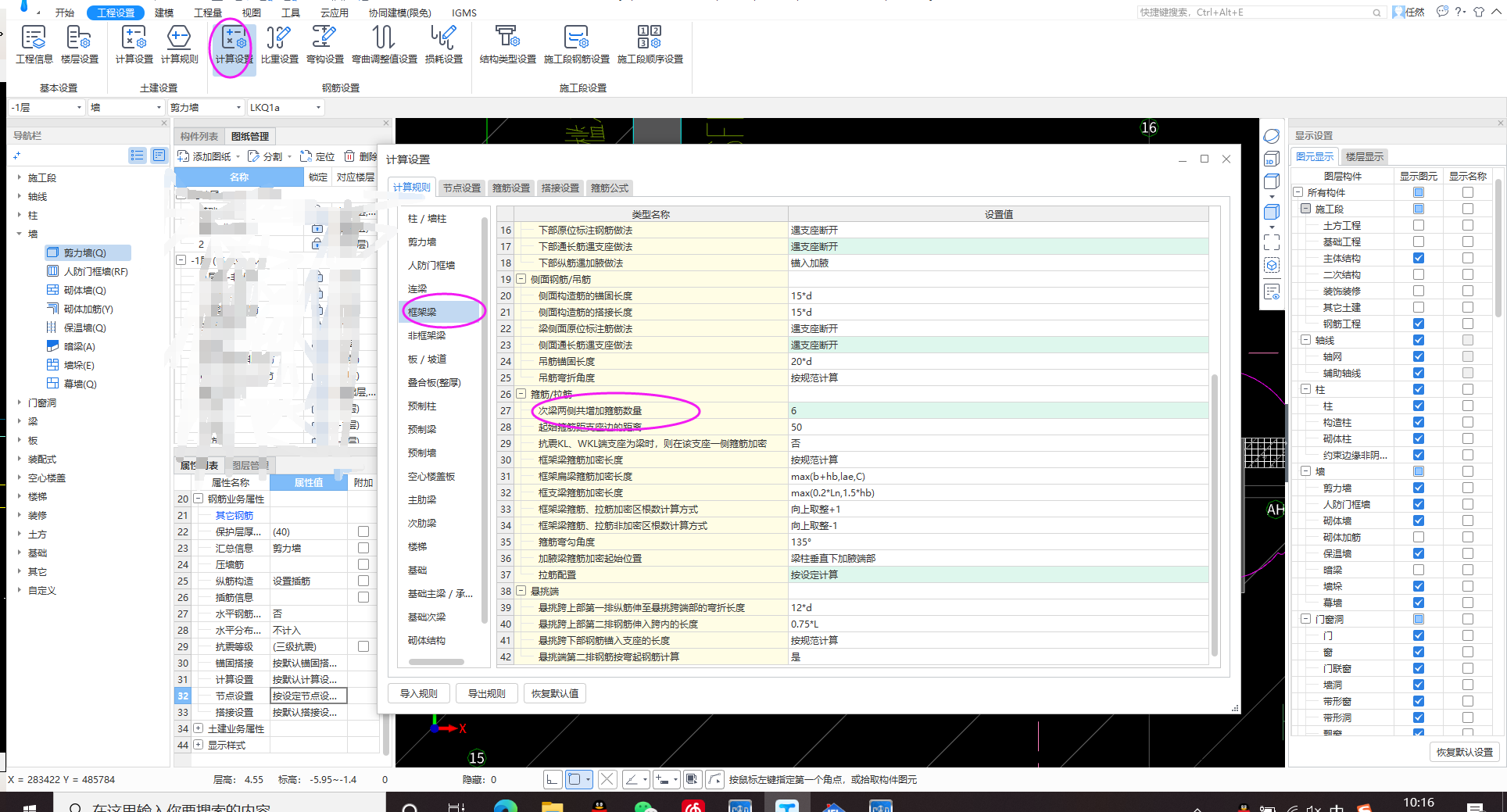Open 弯曲调整值设置 icon

384,45
